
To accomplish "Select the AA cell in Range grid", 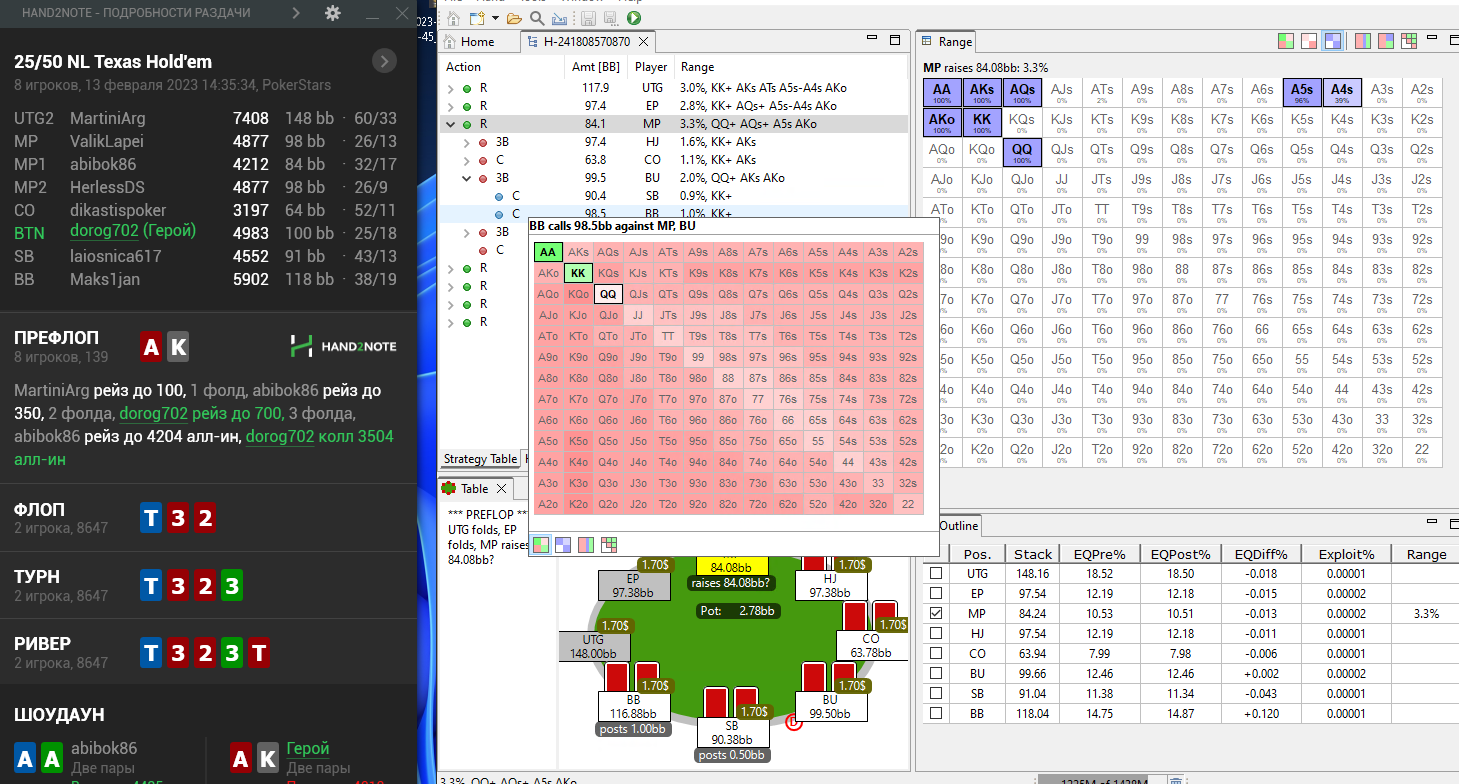I will pyautogui.click(x=942, y=93).
